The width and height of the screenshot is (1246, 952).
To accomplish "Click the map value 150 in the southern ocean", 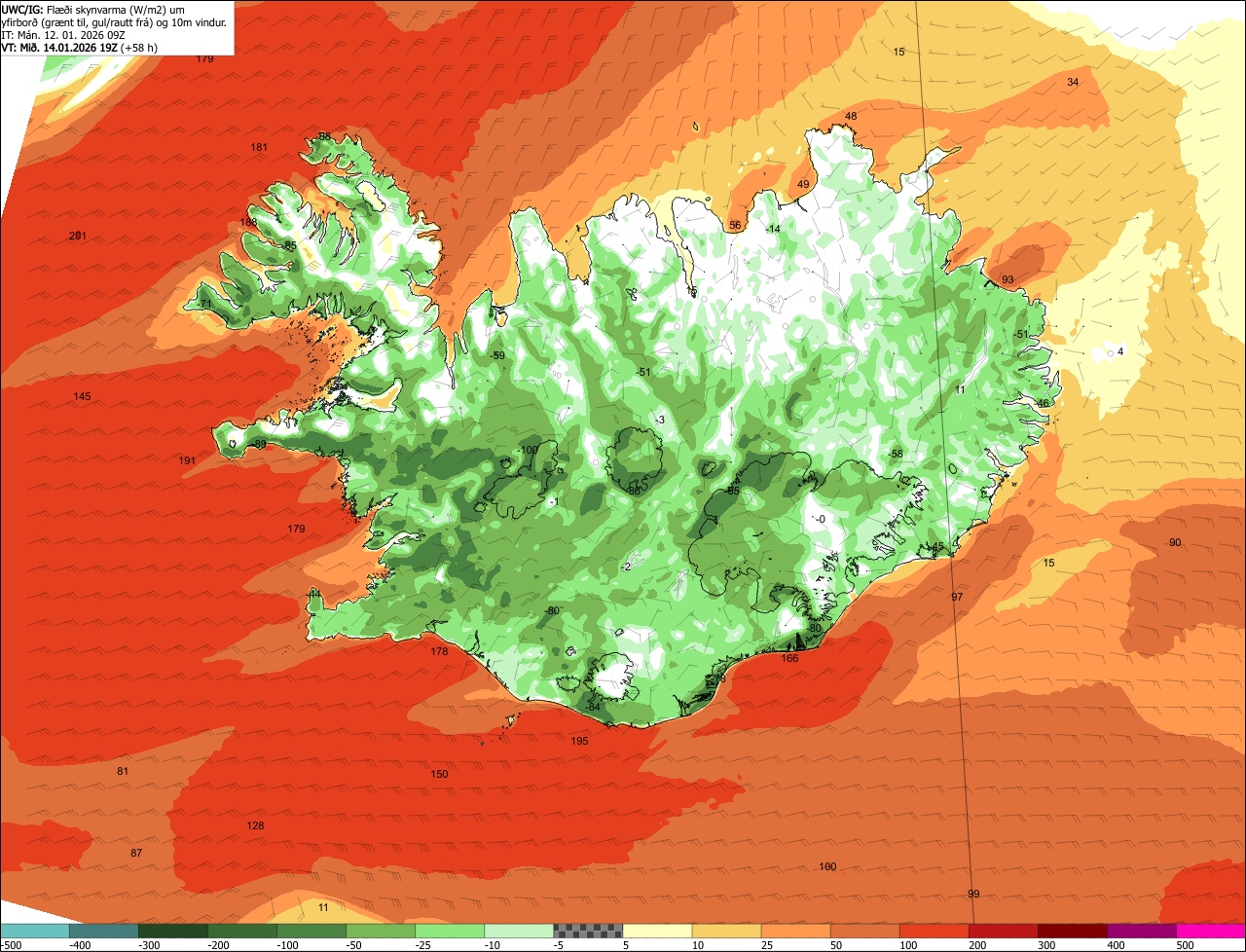I will (x=439, y=774).
